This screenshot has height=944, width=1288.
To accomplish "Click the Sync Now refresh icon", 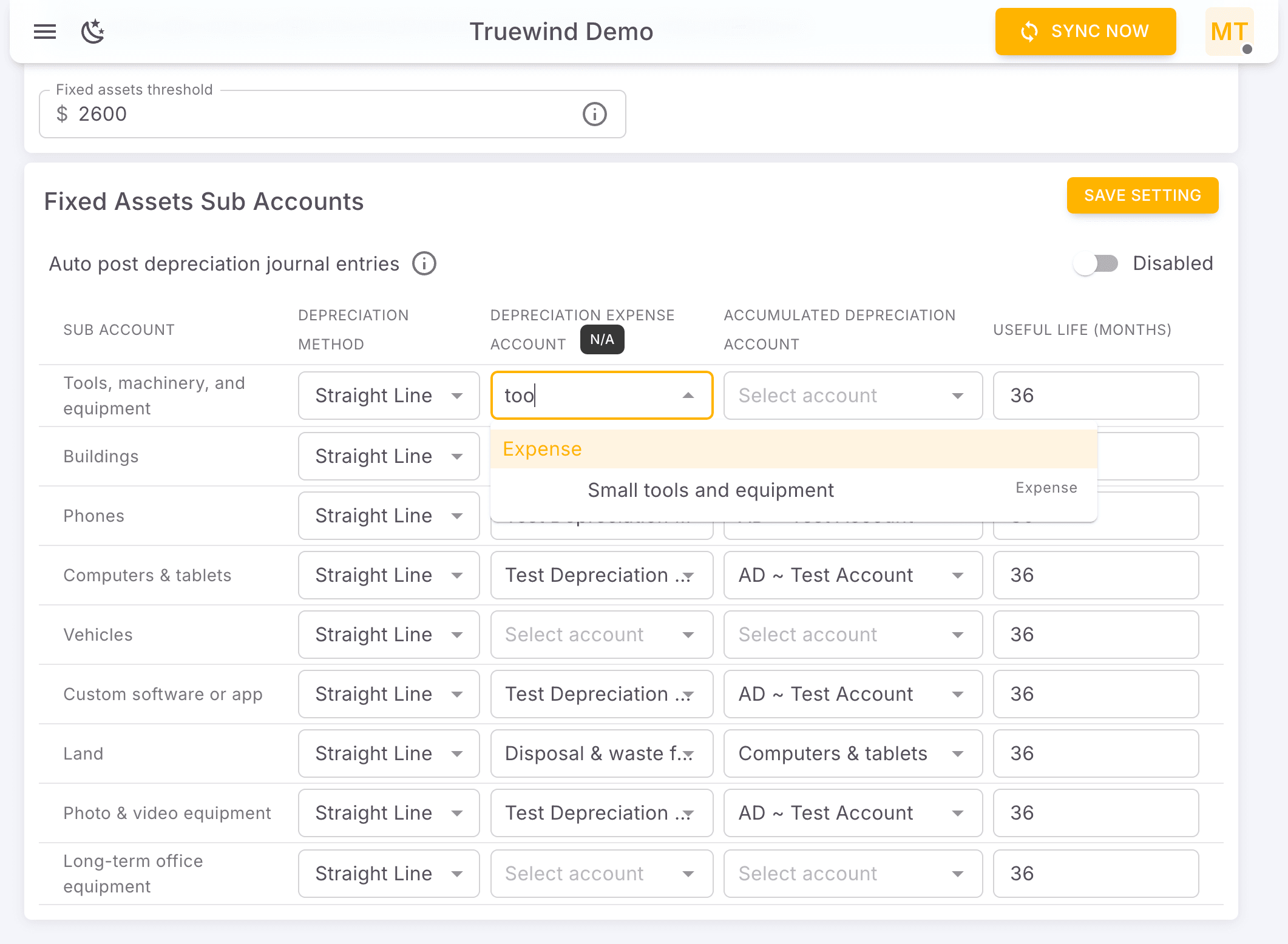I will click(1030, 32).
